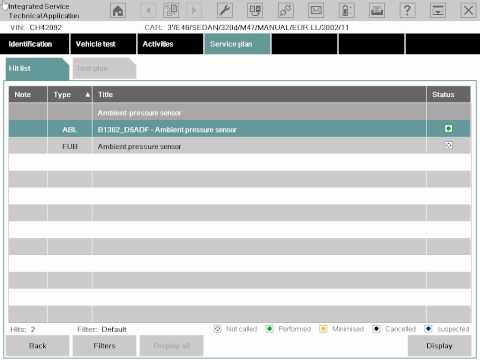
Task: Open the envelope message icon
Action: coord(316,10)
